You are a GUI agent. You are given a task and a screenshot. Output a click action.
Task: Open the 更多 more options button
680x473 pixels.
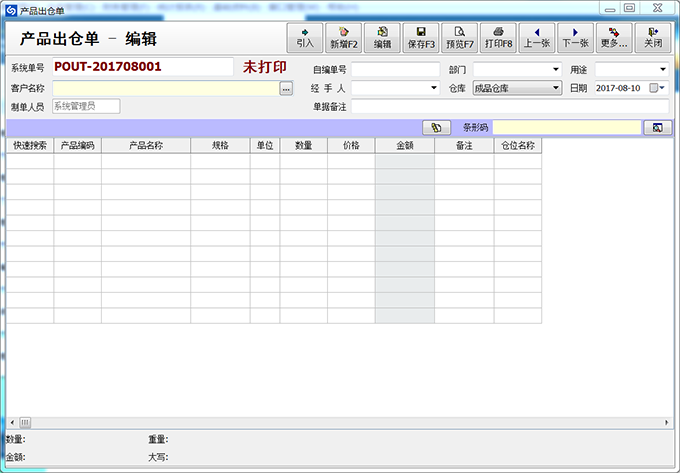614,38
